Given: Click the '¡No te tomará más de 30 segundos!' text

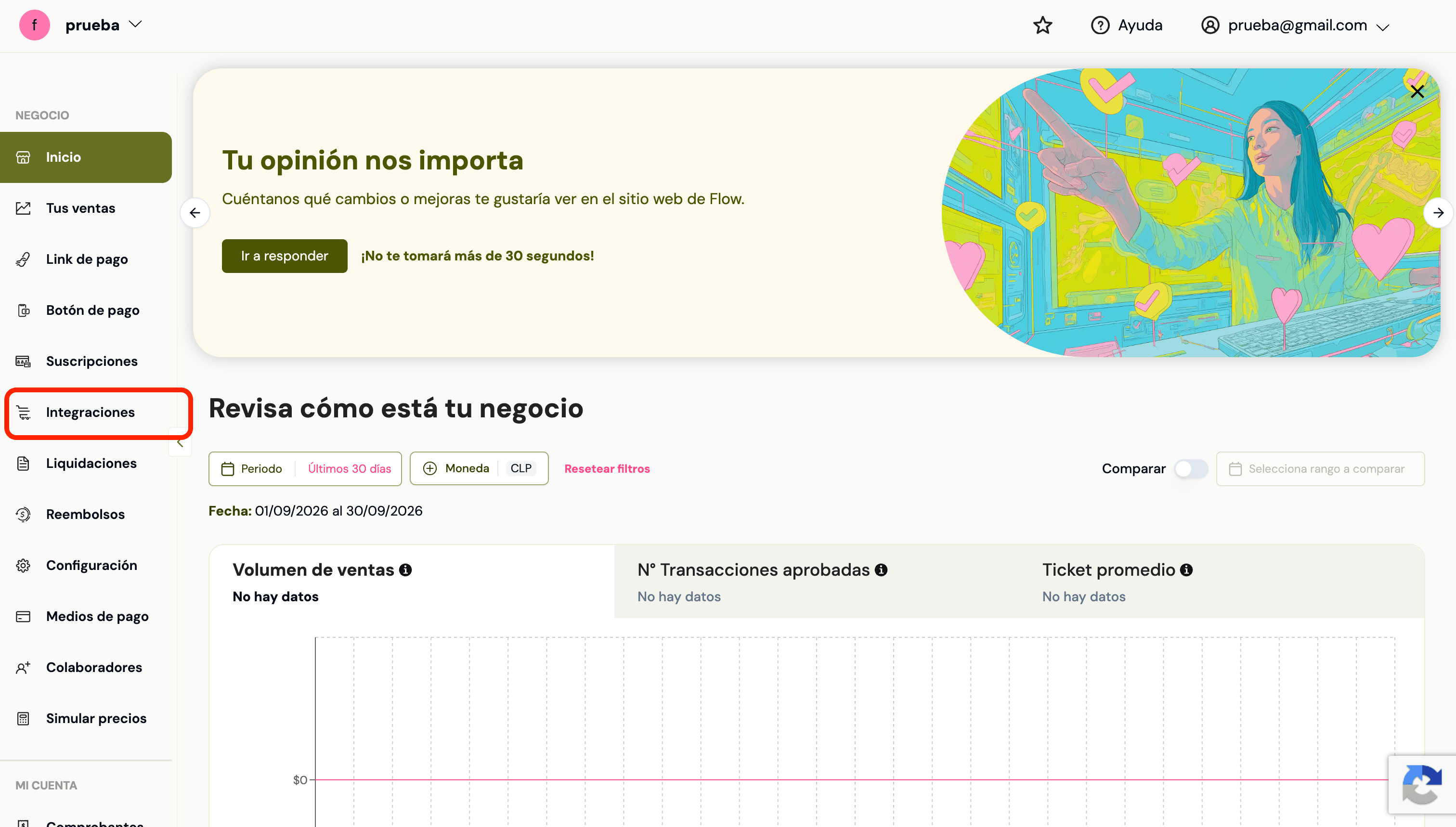Looking at the screenshot, I should (x=477, y=256).
